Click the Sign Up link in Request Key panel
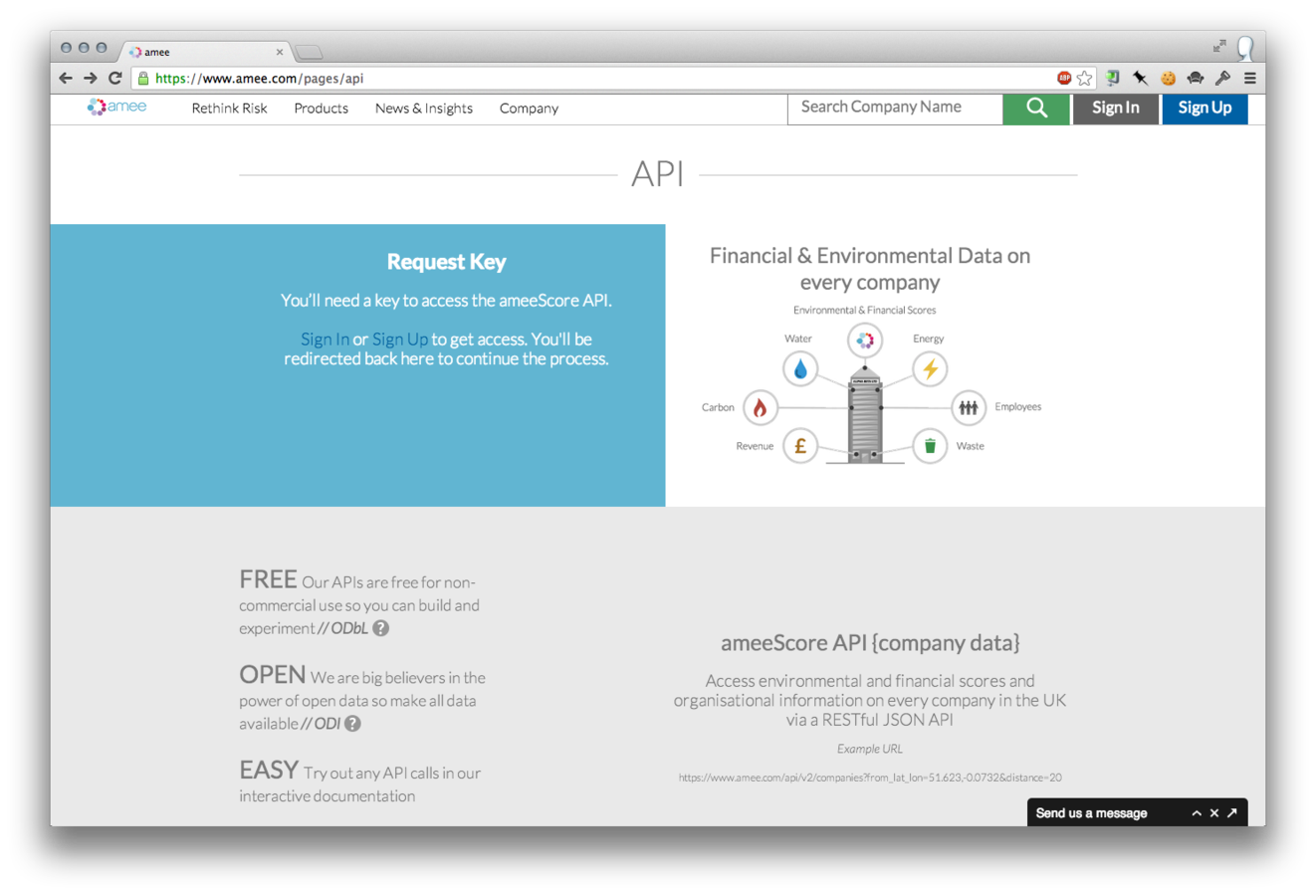Viewport: 1316px width, 896px height. (400, 339)
